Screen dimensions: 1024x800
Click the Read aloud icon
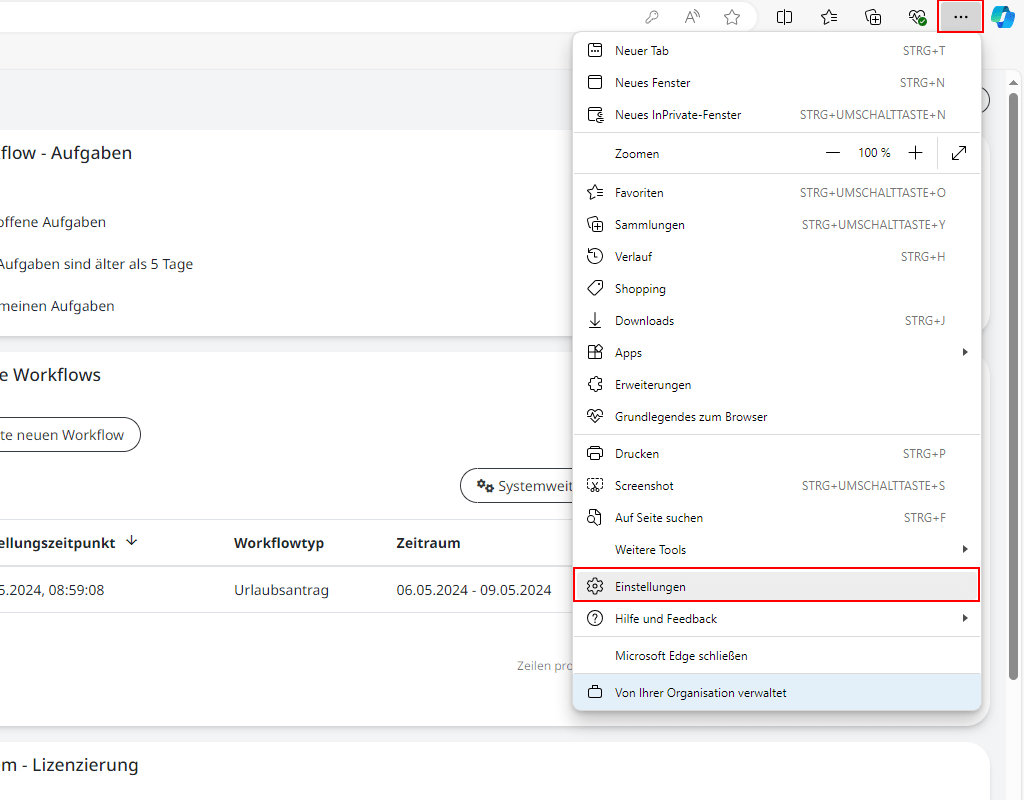point(692,17)
